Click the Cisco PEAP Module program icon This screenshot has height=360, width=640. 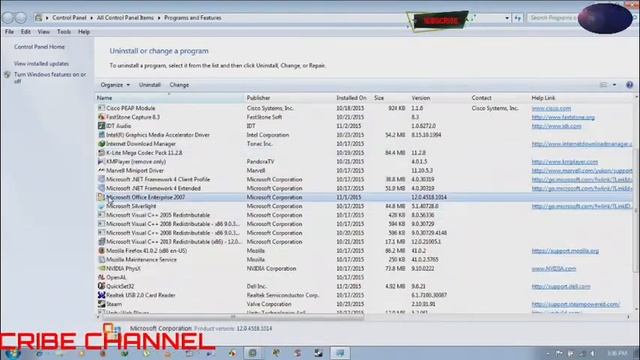pos(101,108)
